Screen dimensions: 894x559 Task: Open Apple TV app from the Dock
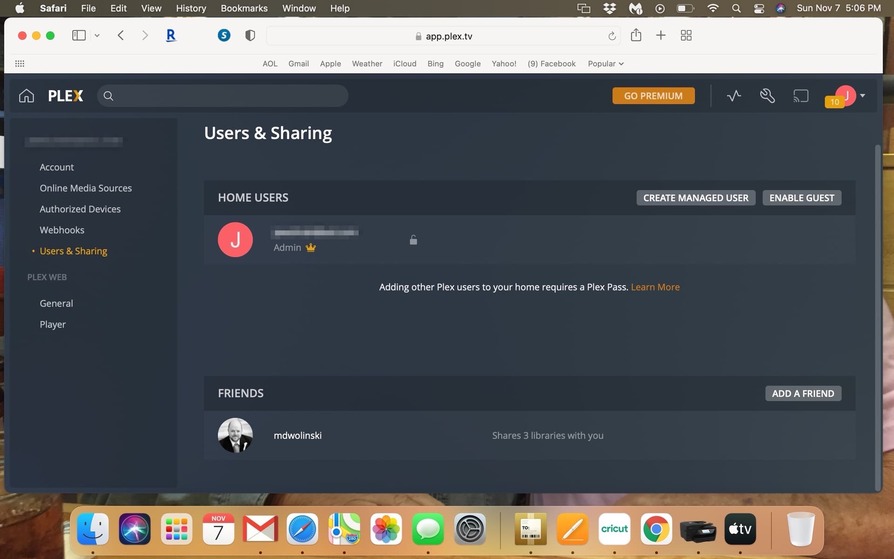pyautogui.click(x=740, y=529)
